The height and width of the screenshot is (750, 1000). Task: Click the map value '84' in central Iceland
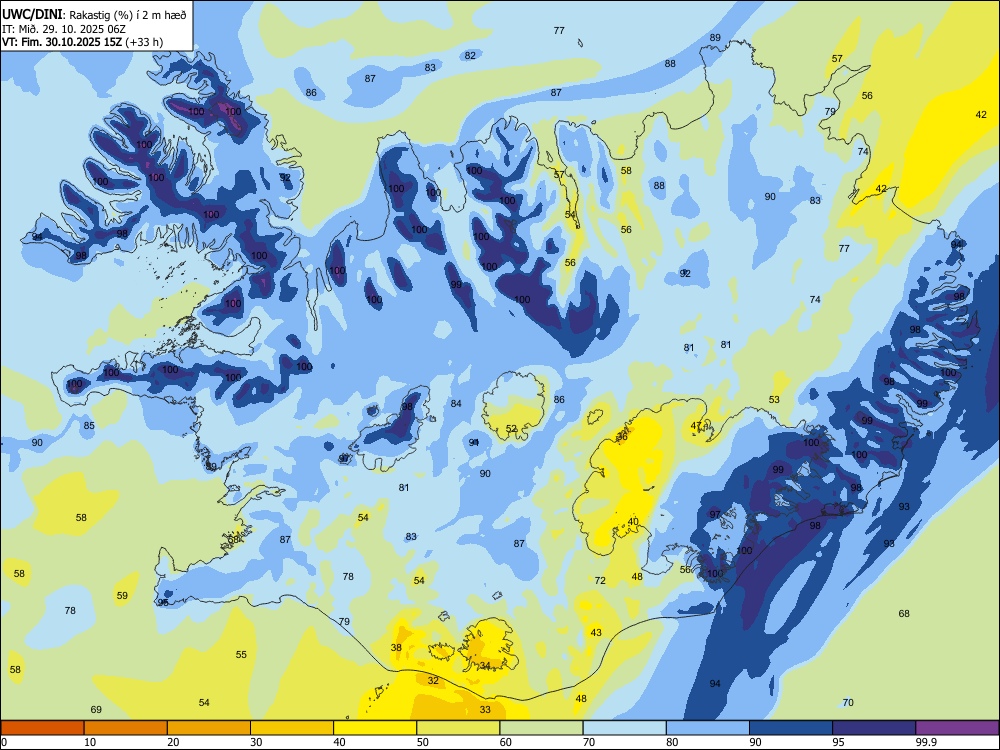pyautogui.click(x=456, y=403)
